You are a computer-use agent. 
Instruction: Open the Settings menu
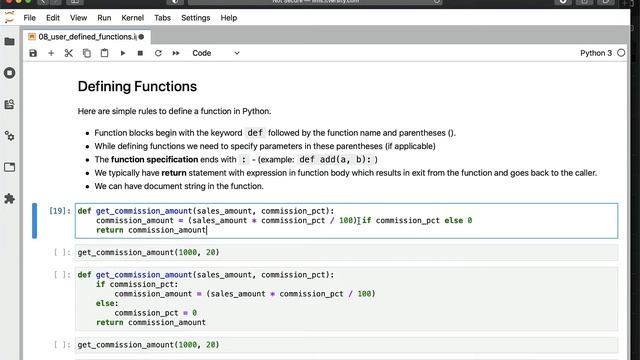point(196,18)
